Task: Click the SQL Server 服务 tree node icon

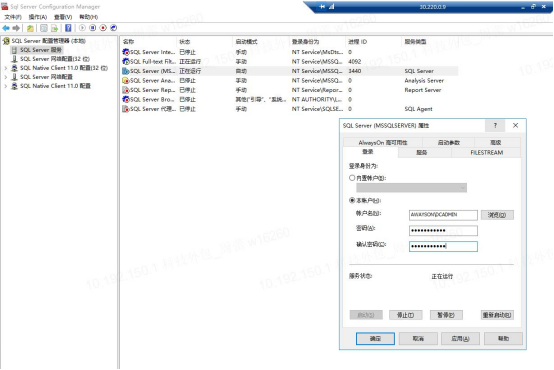Action: tap(14, 50)
